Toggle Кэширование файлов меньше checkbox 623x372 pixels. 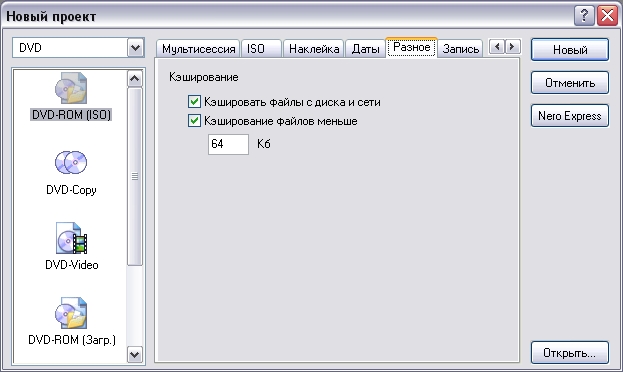[x=194, y=120]
